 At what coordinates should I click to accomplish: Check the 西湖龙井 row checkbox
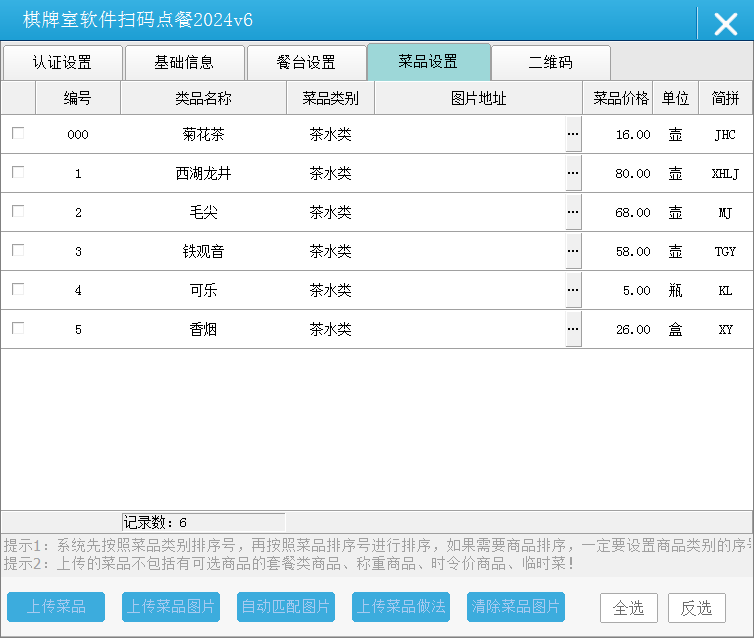[x=18, y=172]
